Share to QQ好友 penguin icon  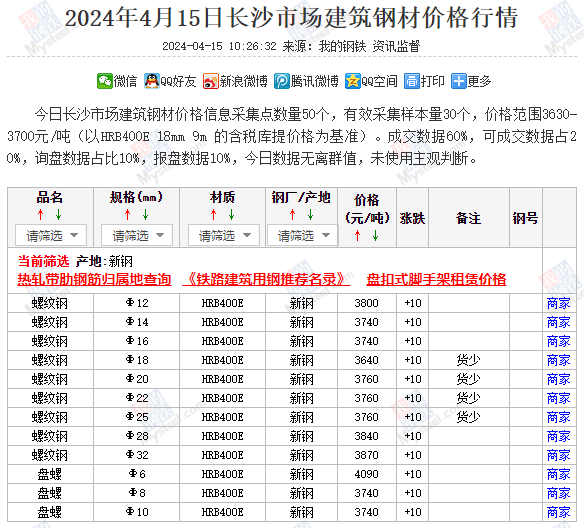coord(152,81)
